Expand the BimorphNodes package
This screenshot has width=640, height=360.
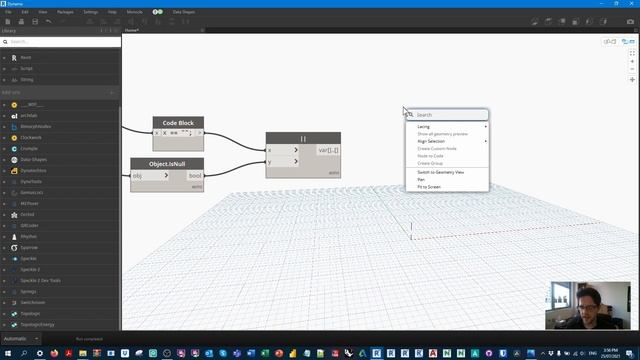(4, 127)
